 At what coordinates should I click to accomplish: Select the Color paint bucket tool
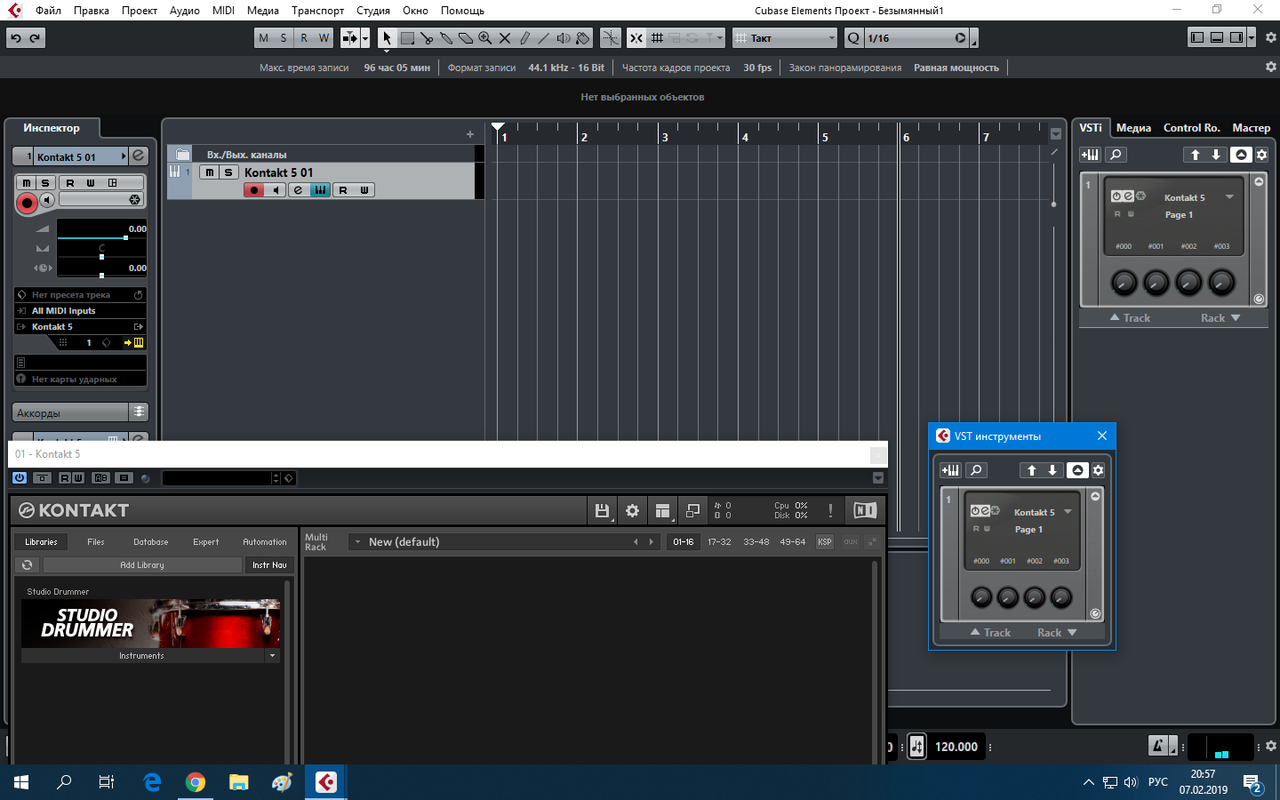[x=582, y=38]
